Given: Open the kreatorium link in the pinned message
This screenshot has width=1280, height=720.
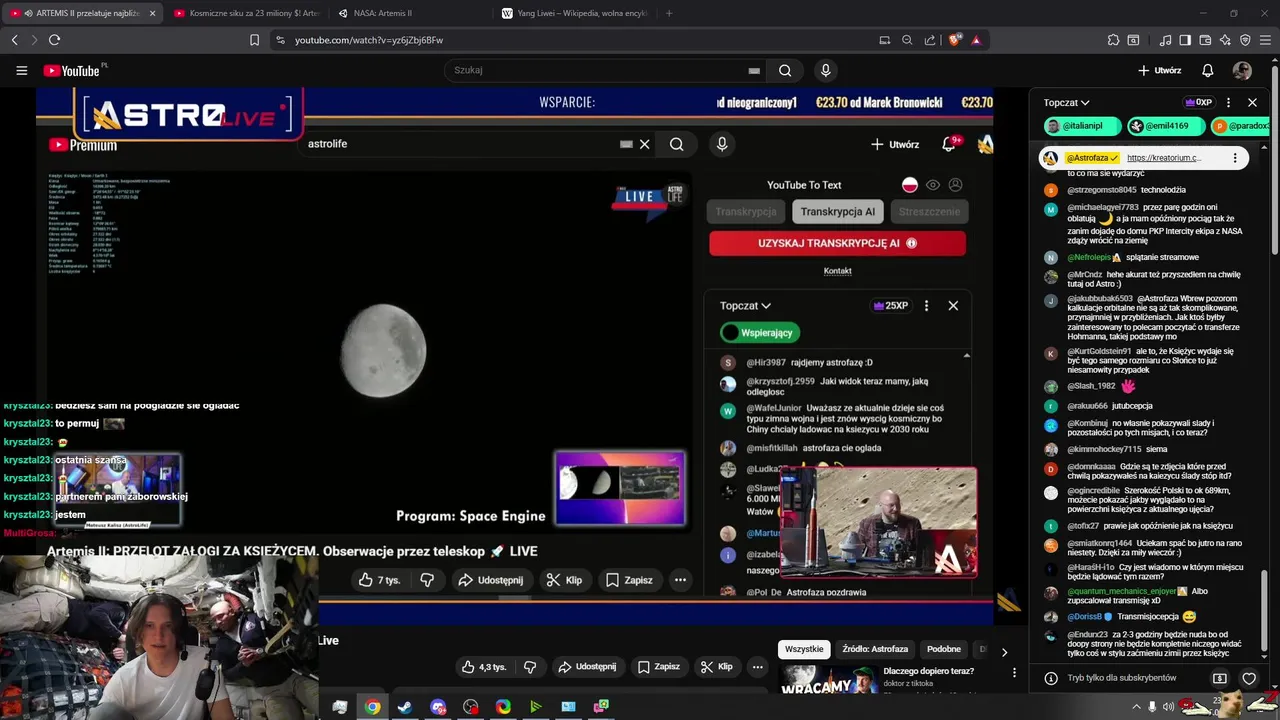Looking at the screenshot, I should [1164, 158].
